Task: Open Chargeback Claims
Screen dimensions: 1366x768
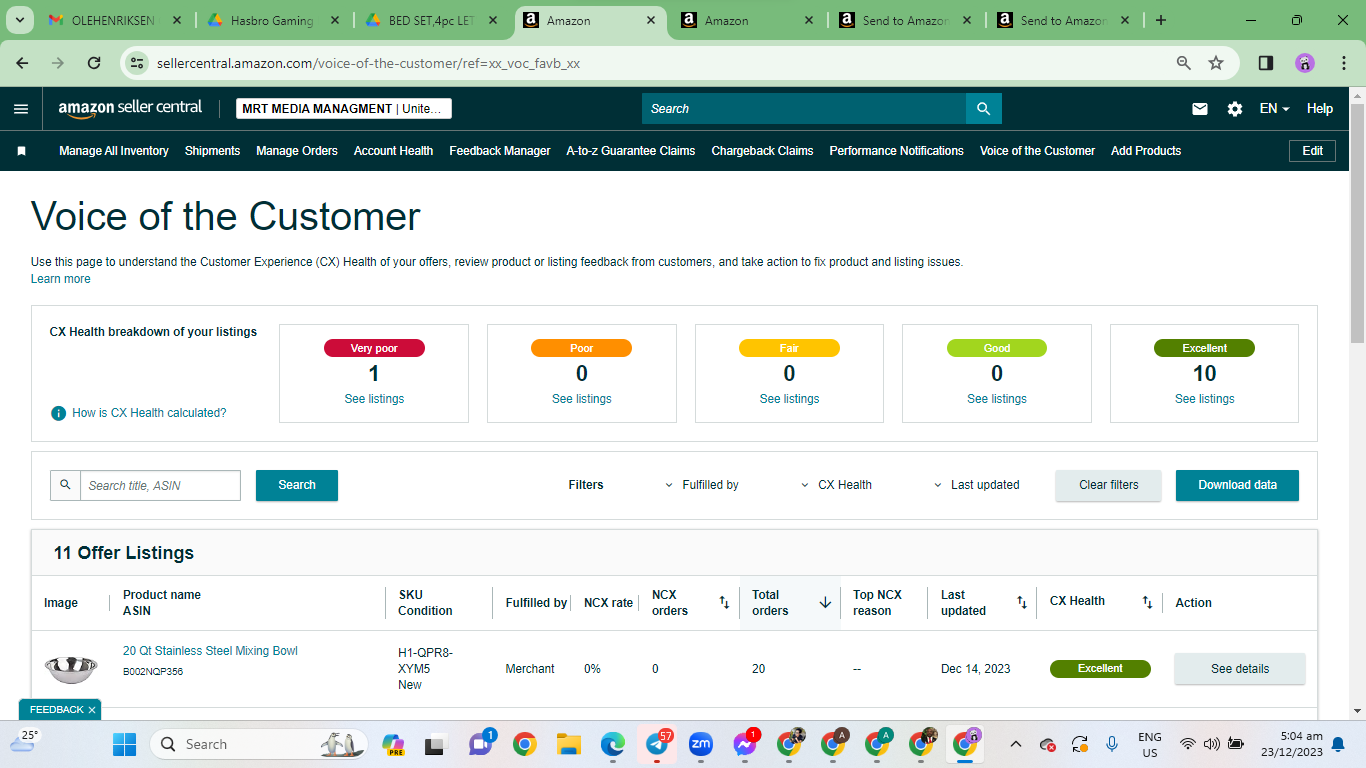Action: [762, 151]
